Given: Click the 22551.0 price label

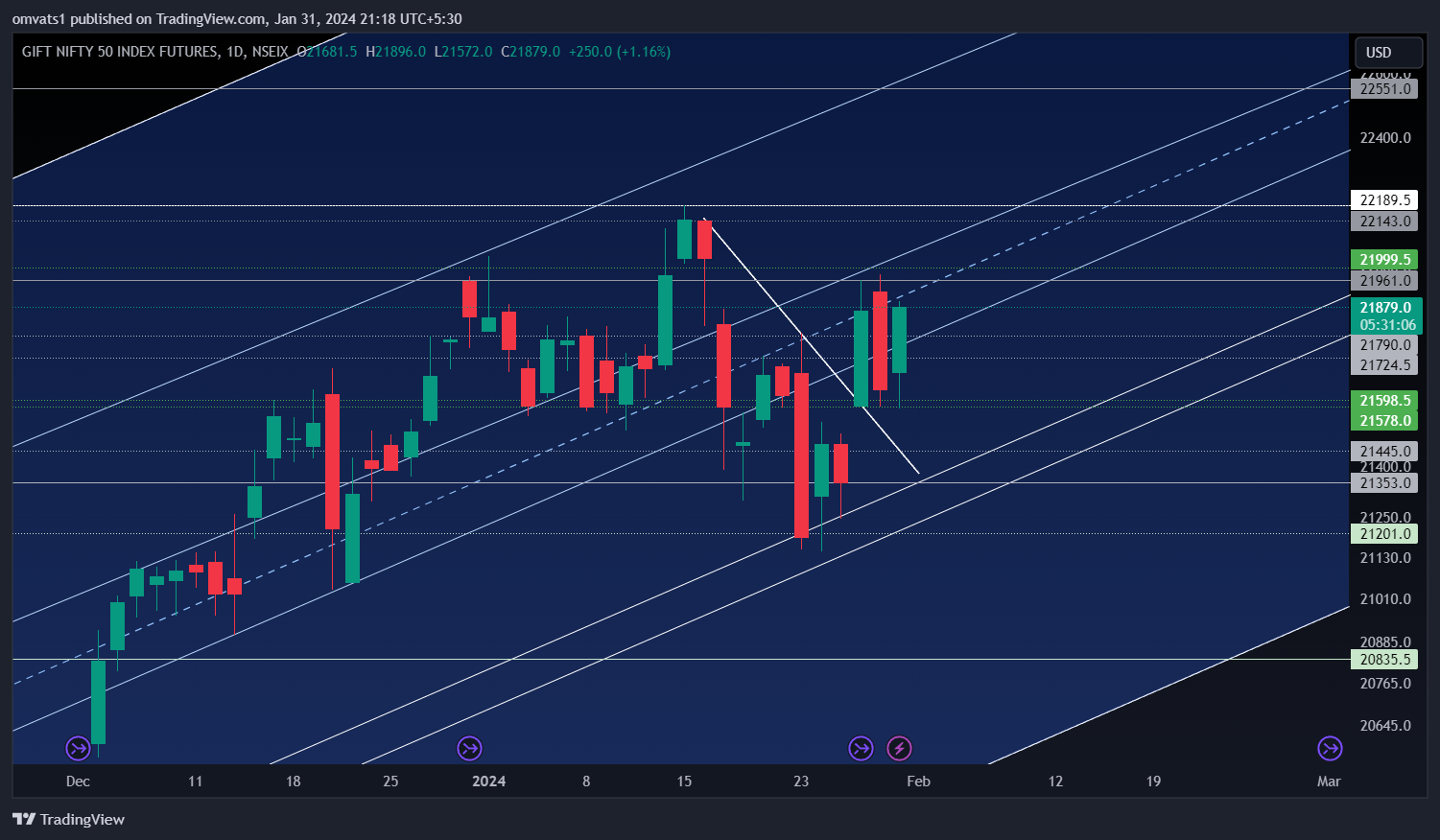Looking at the screenshot, I should 1386,89.
